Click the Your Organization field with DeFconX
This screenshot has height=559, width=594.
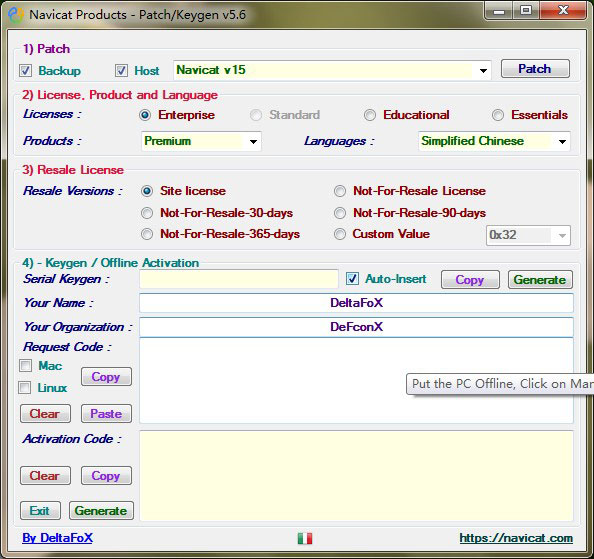tap(356, 327)
